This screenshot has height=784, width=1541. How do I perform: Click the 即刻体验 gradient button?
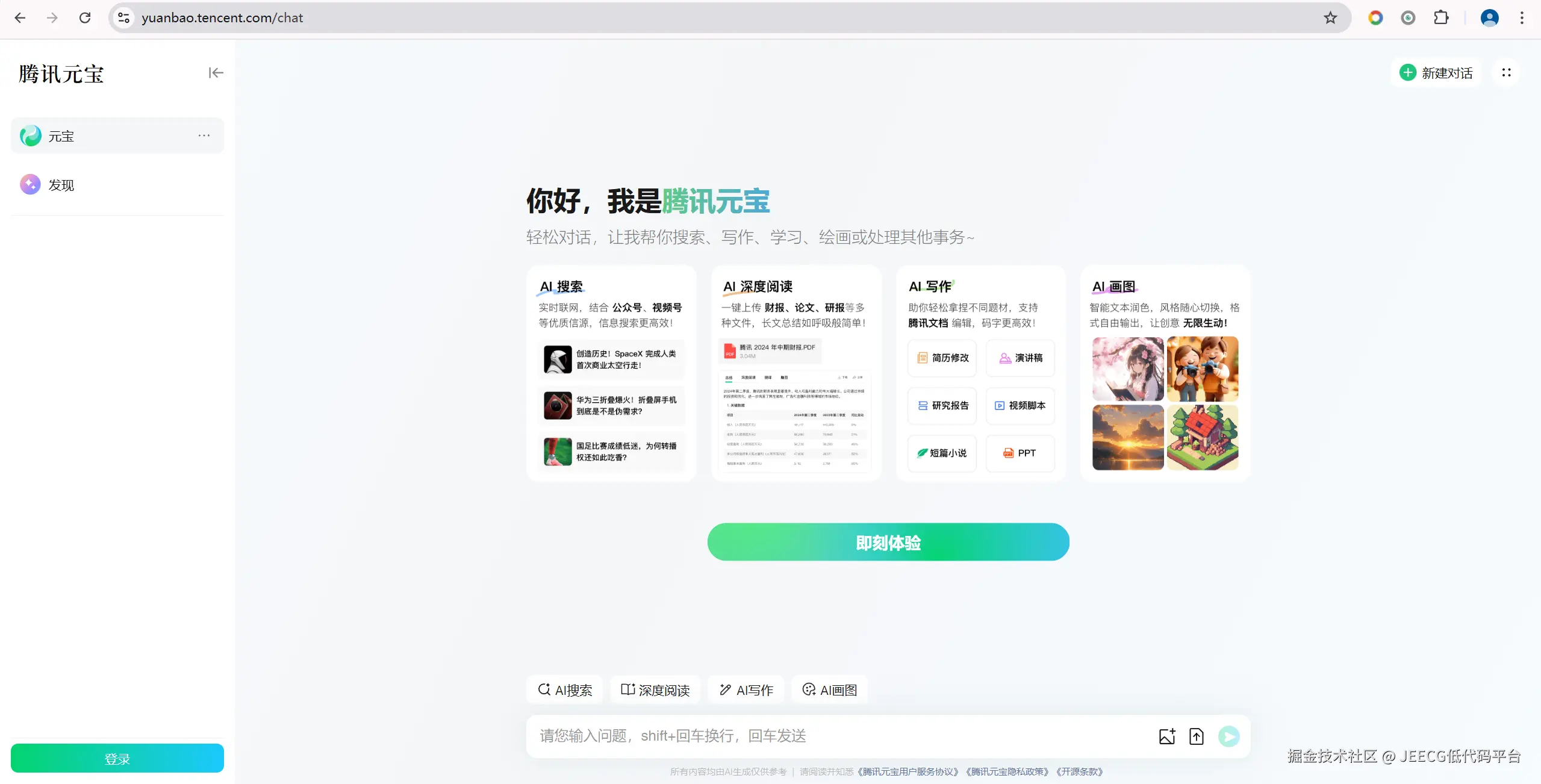tap(888, 542)
